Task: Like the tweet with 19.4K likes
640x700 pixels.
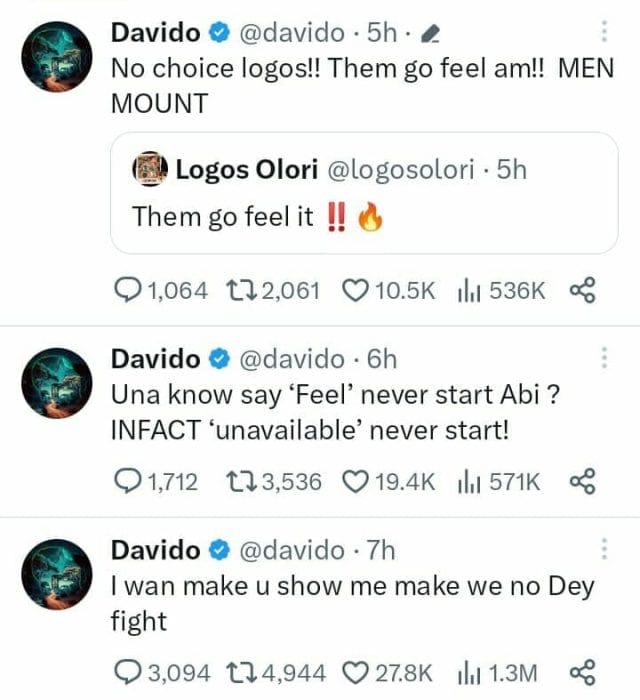Action: [357, 482]
